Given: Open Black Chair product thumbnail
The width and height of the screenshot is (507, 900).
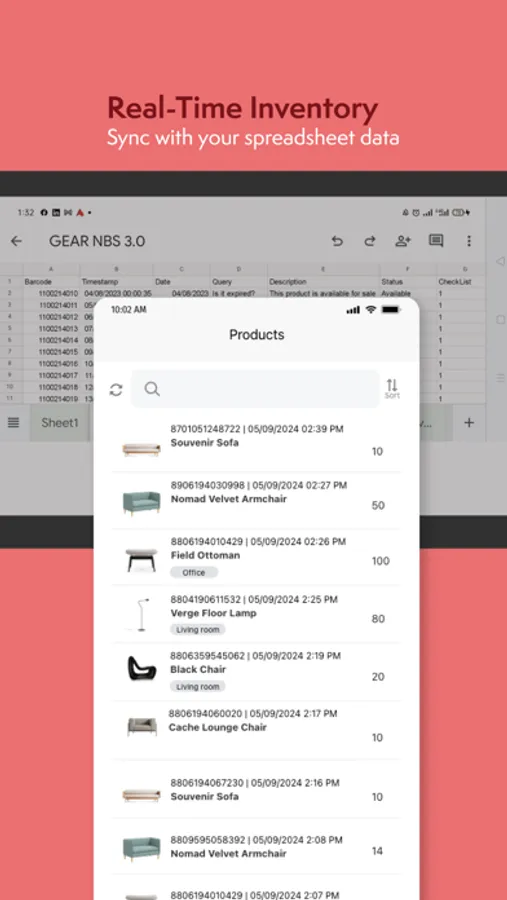Looking at the screenshot, I should [141, 668].
